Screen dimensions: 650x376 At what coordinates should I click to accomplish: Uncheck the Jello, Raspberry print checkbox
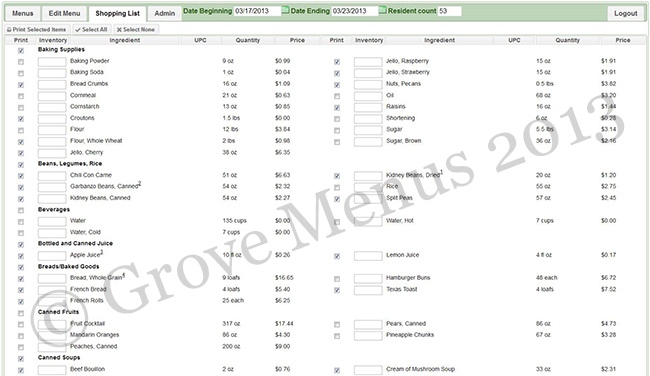tap(337, 62)
